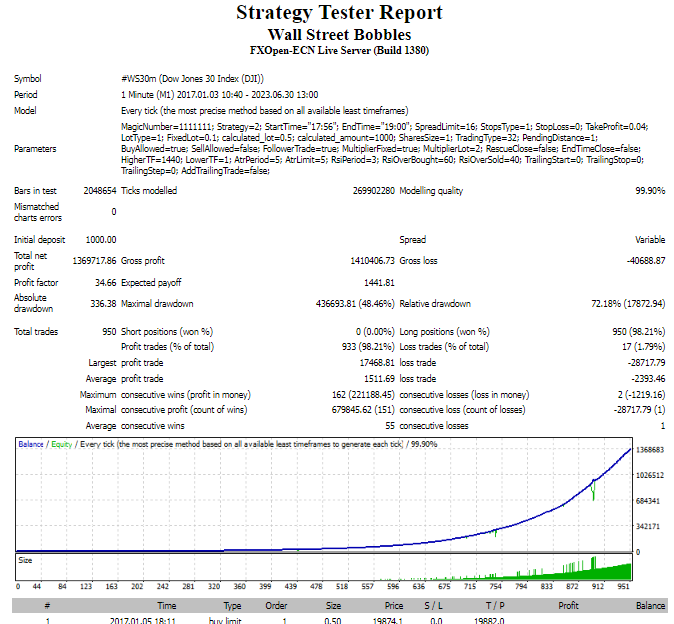
Task: Click x-axis tick label 478
Action: [316, 586]
